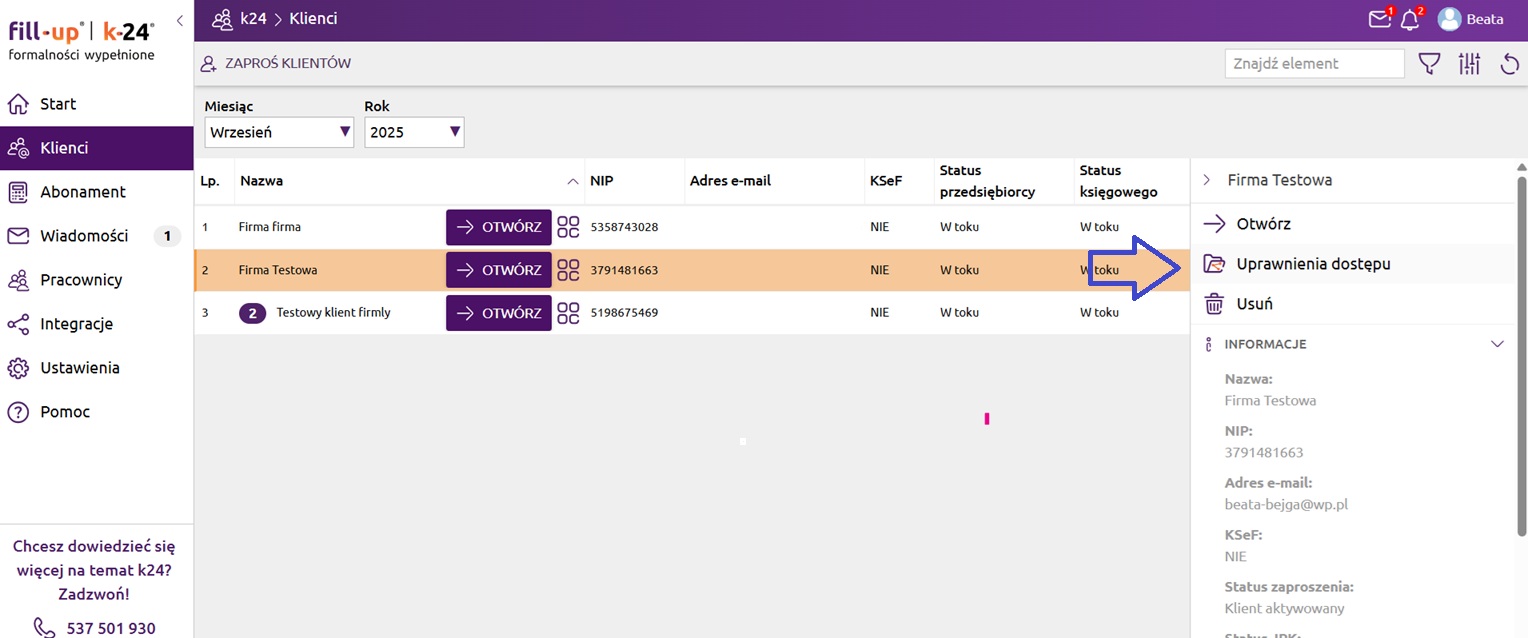Open Beata user profile avatar

[1449, 19]
